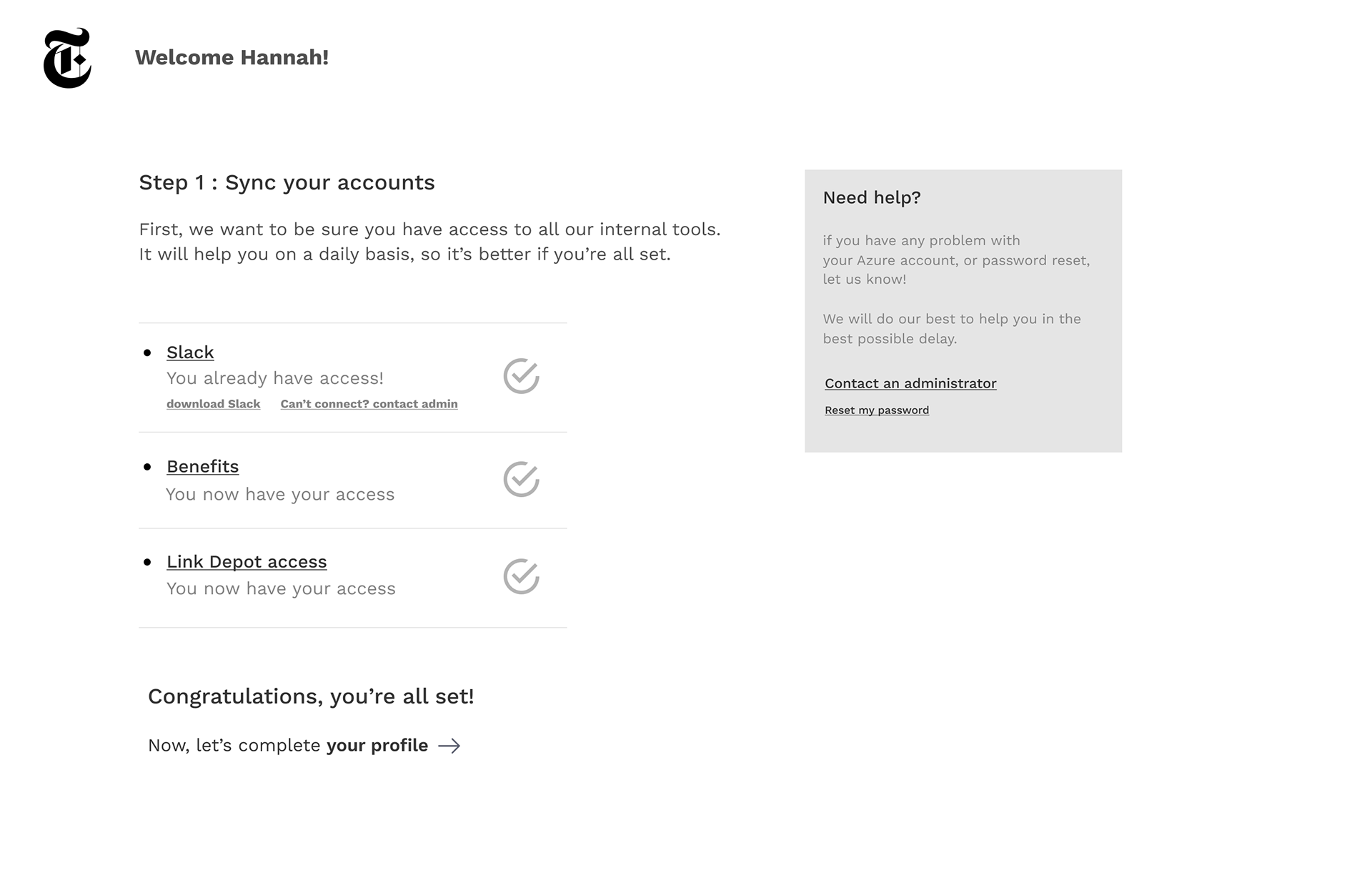Click the New York Times logo
Viewport: 1372px width, 893px height.
pos(67,58)
